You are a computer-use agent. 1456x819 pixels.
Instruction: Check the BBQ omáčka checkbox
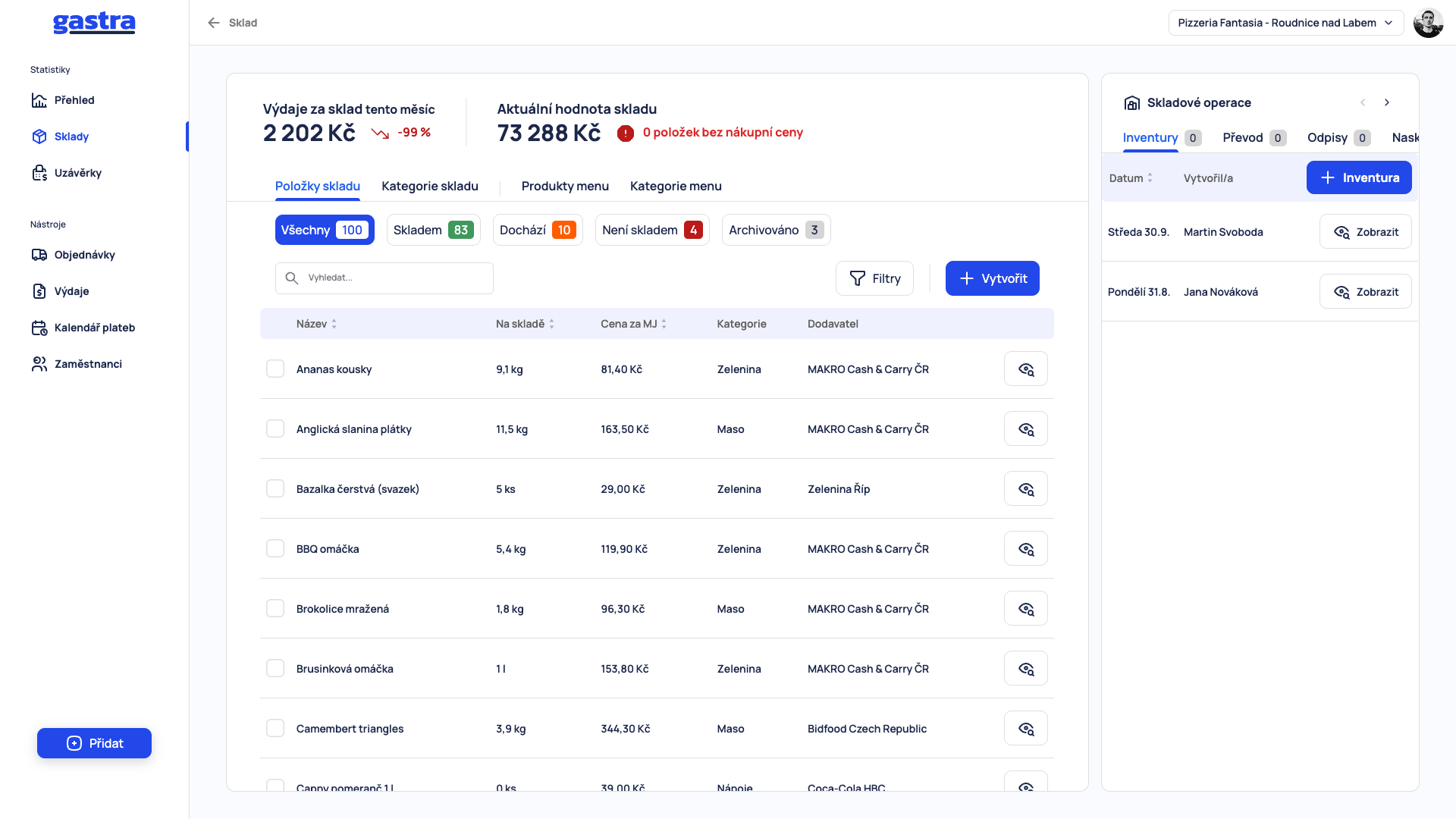[275, 549]
